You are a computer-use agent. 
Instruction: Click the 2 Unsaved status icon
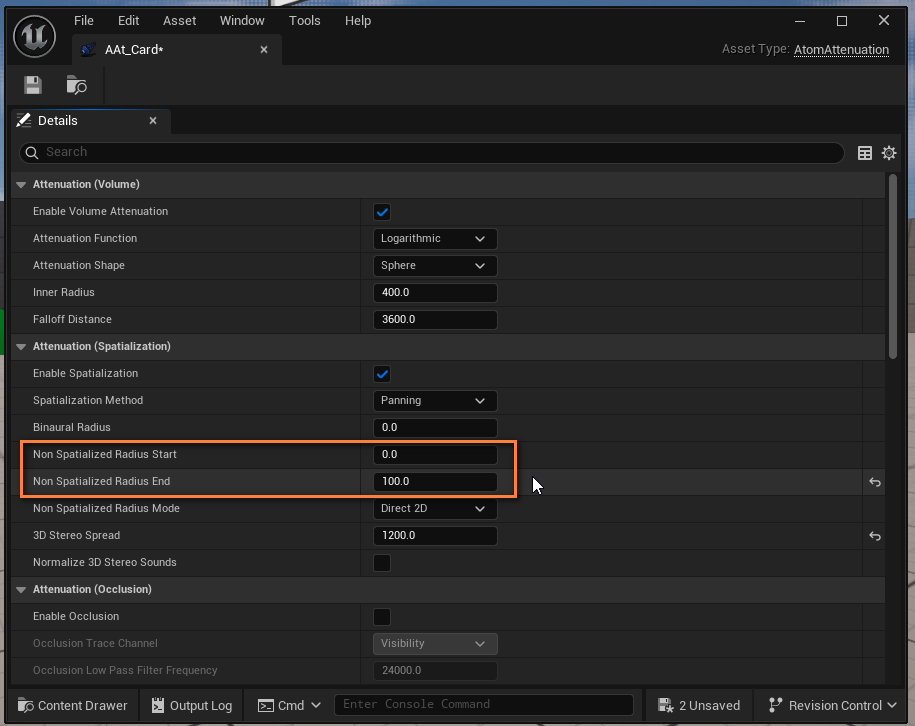pos(665,705)
